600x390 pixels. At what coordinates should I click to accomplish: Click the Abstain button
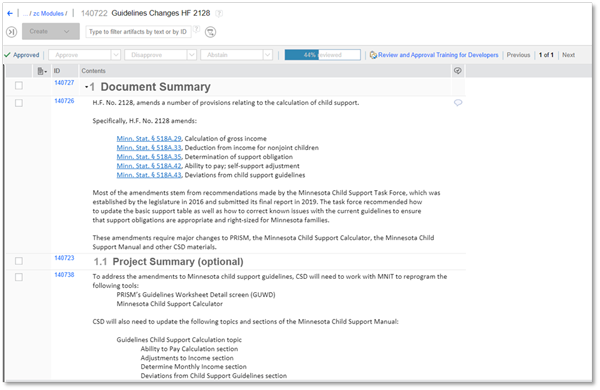232,55
